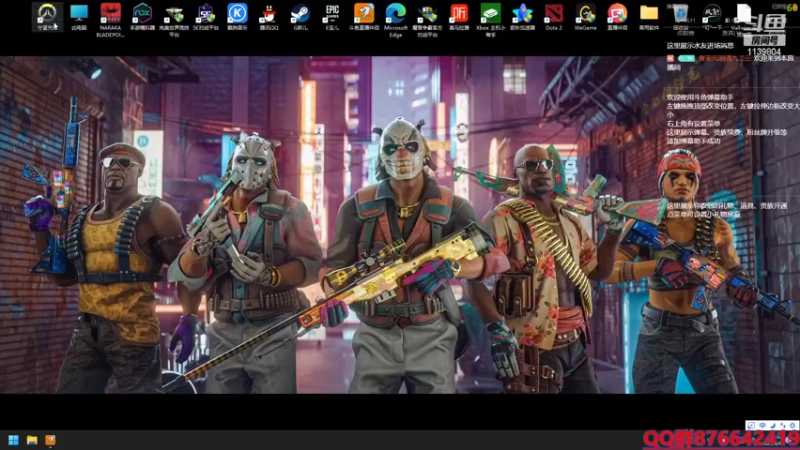Open the black round 叮一下 shortcut

(712, 16)
